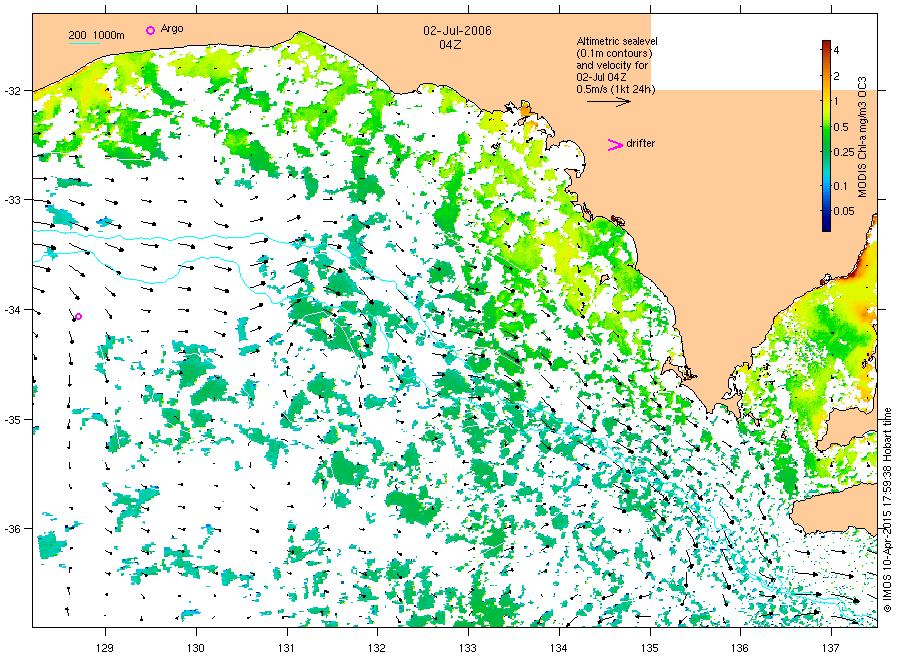
Task: Click the latitude label '-36'
Action: click(x=12, y=529)
